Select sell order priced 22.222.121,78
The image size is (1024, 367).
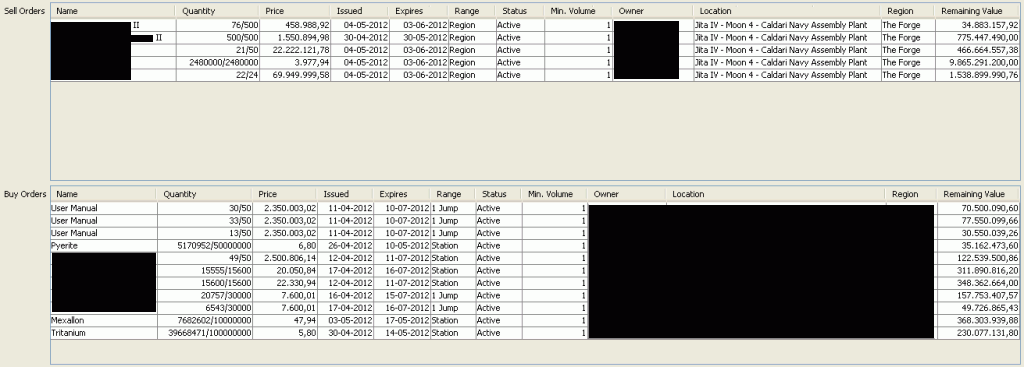click(x=535, y=50)
